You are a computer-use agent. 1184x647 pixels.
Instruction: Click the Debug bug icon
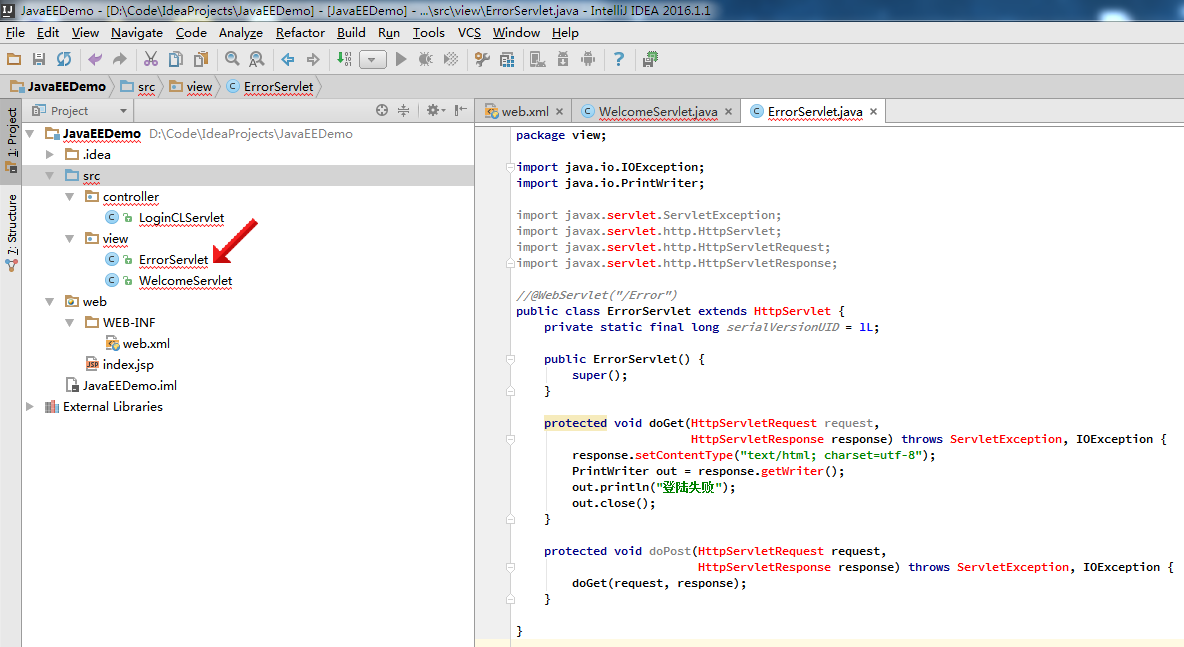click(x=426, y=59)
